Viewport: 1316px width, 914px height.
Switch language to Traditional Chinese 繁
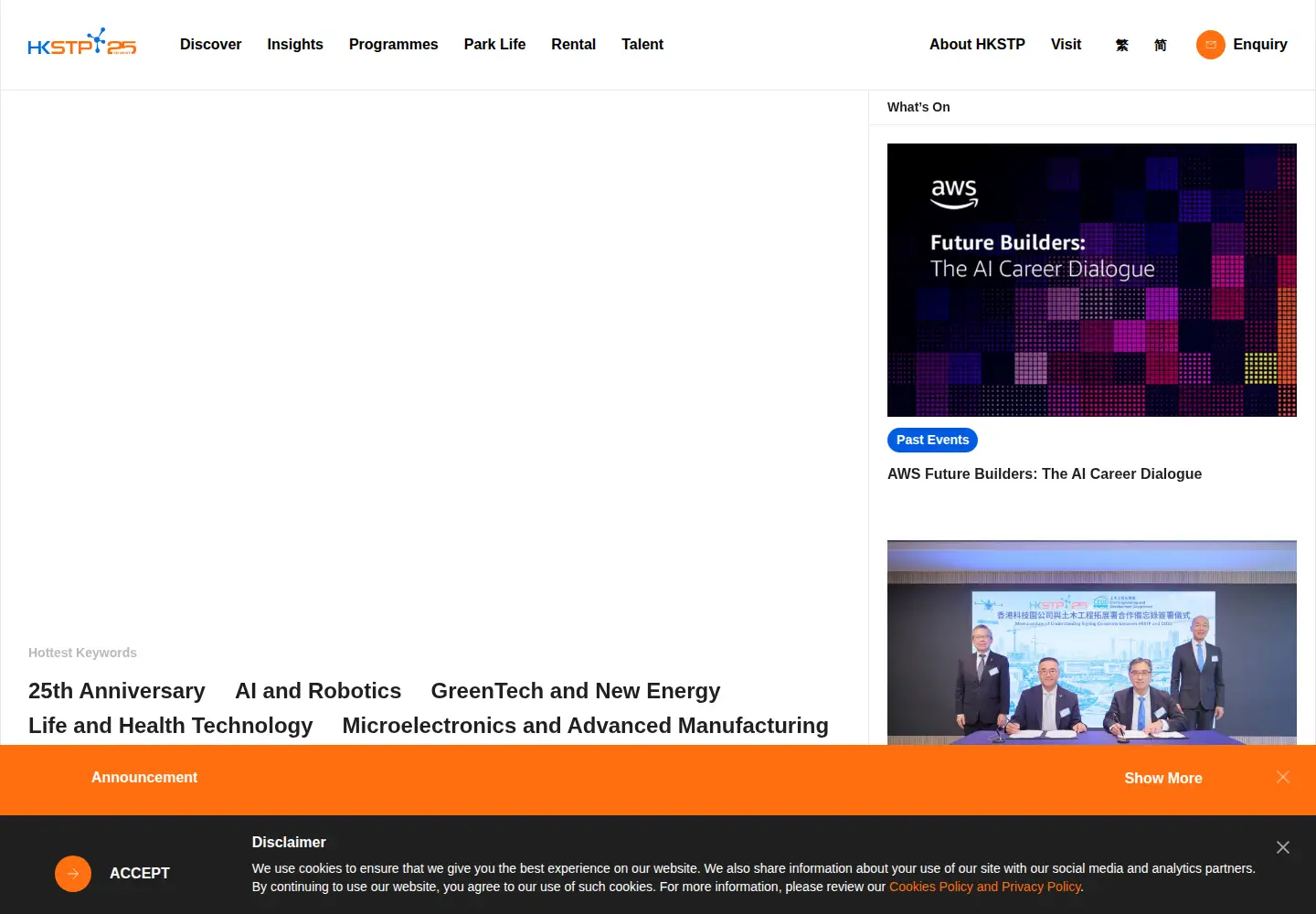click(1122, 45)
